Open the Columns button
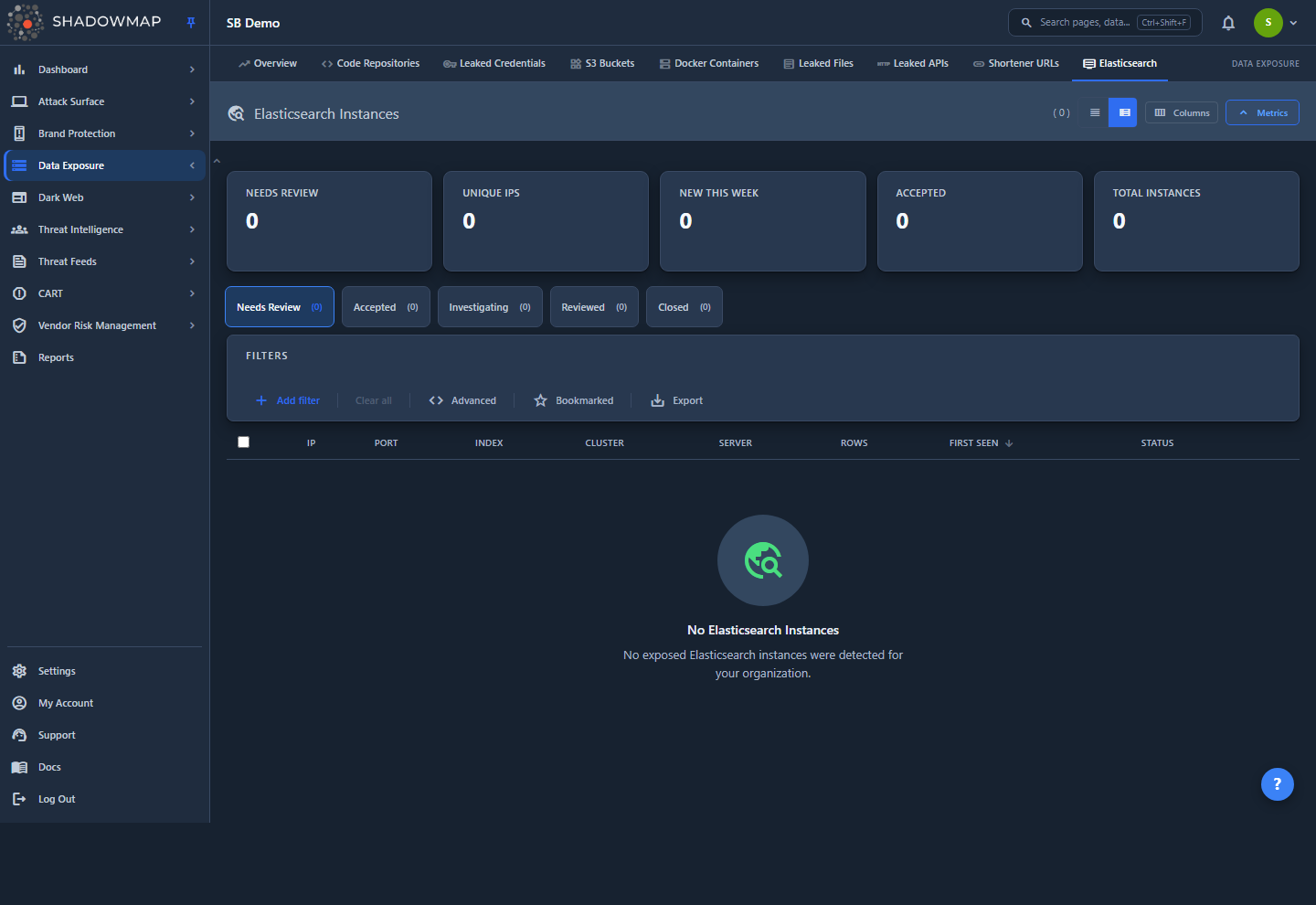Viewport: 1316px width, 905px height. pos(1182,112)
